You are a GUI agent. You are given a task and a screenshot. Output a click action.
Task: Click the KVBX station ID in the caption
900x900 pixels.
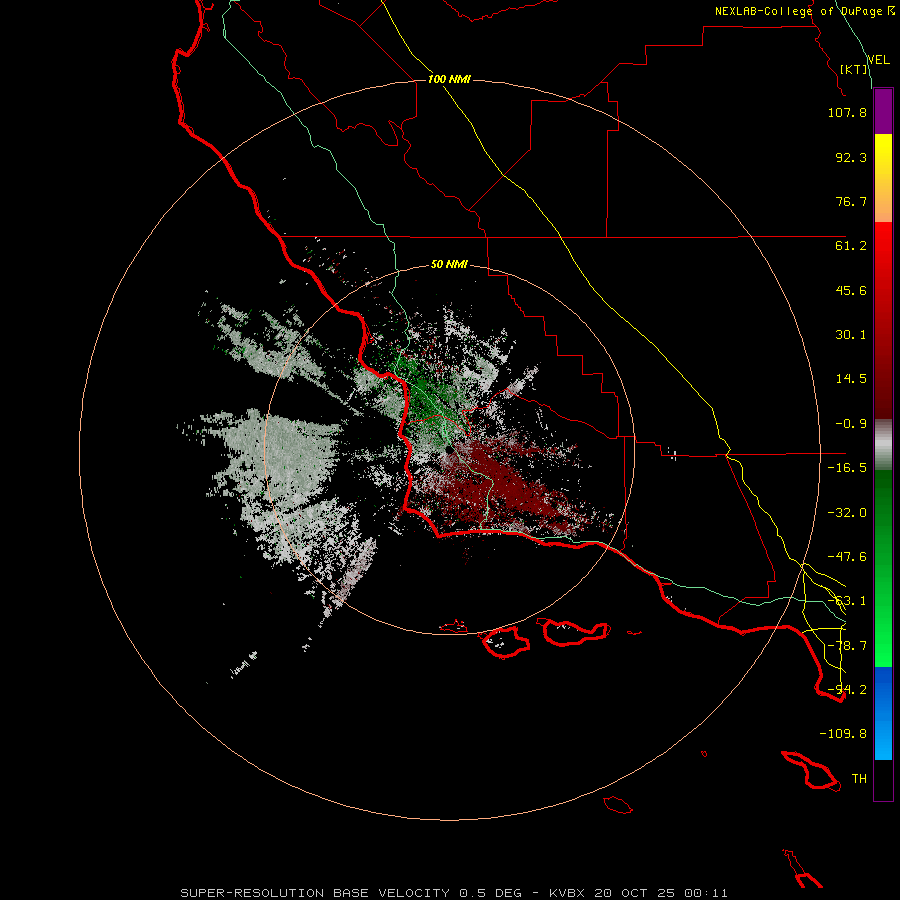tap(567, 893)
